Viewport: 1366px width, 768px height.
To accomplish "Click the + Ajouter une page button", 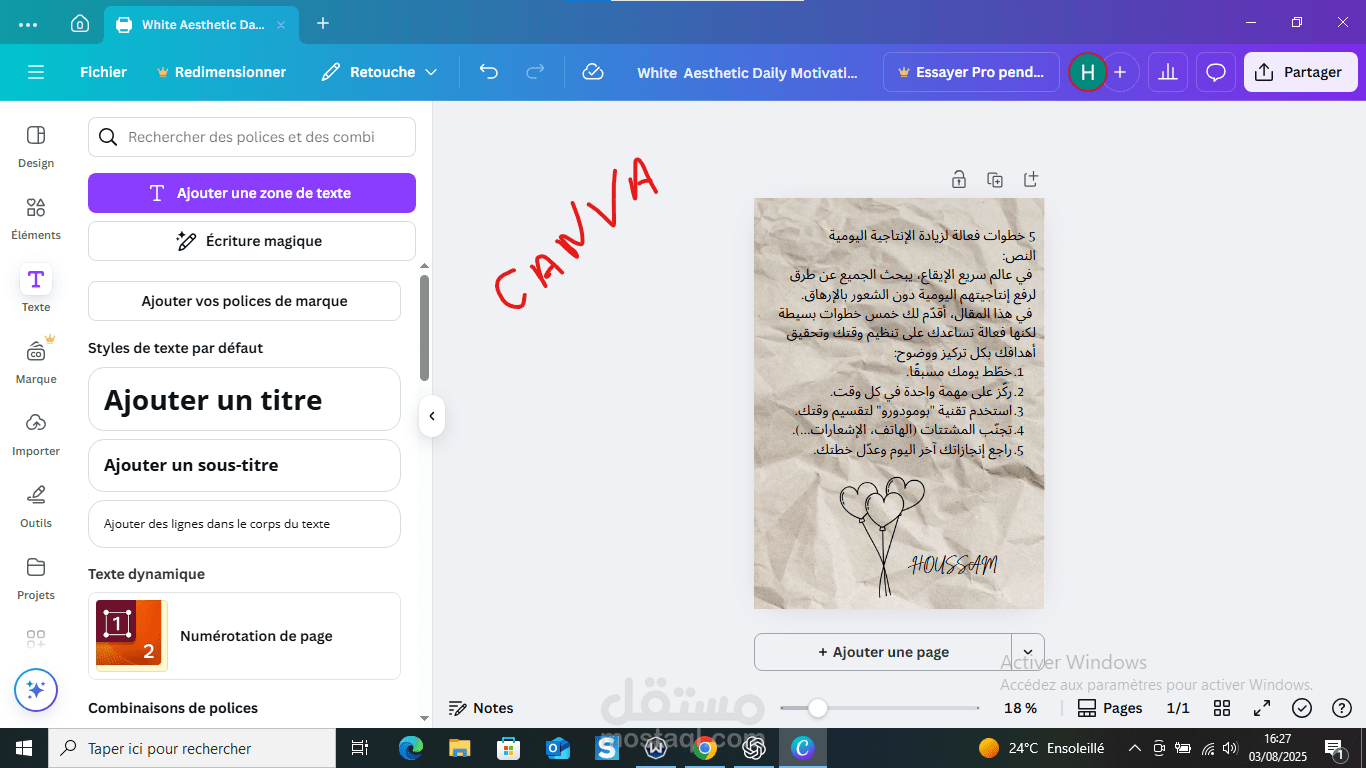I will click(883, 652).
